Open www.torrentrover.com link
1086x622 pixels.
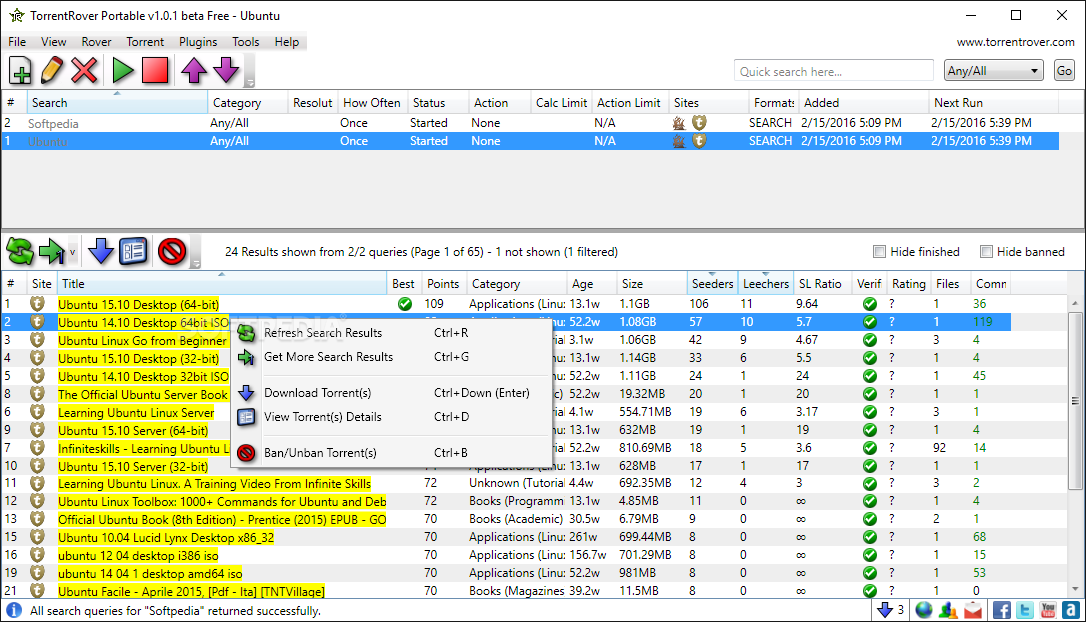(1015, 42)
